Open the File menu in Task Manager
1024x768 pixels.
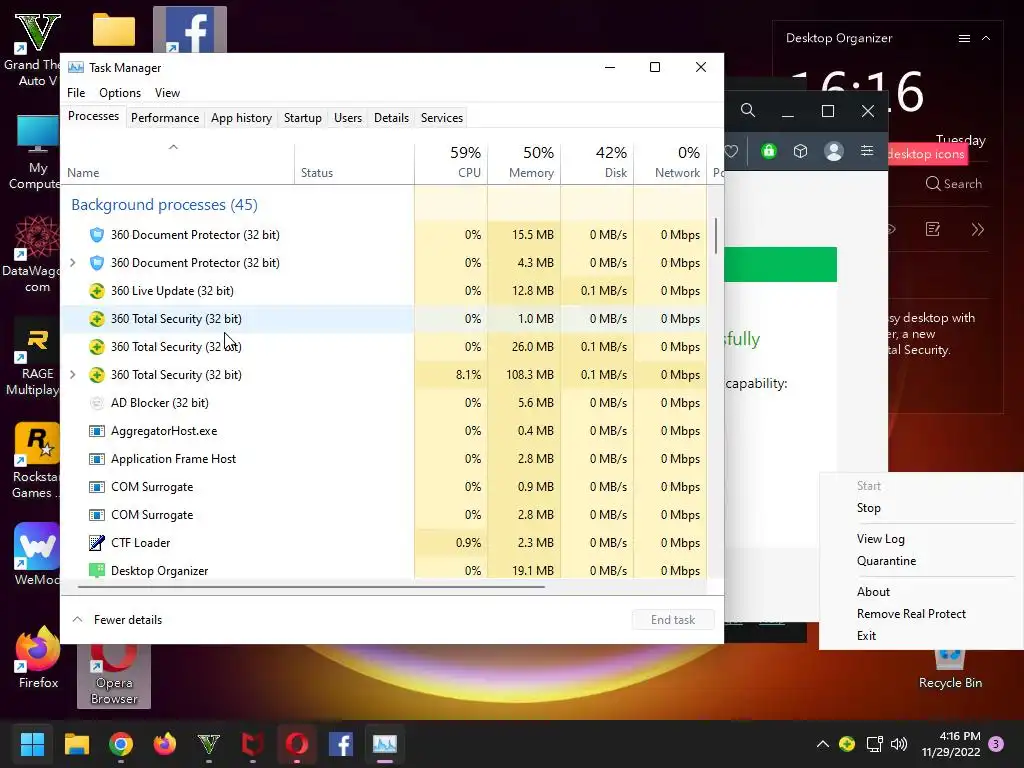click(x=76, y=93)
